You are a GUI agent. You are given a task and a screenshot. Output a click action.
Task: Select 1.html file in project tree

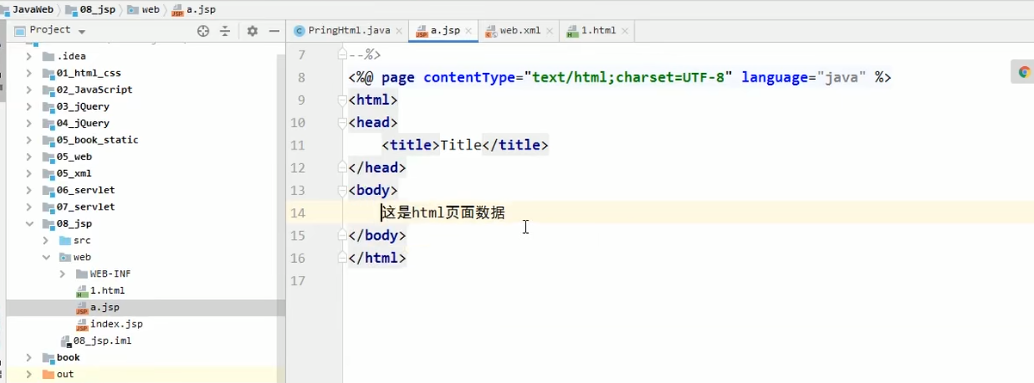pyautogui.click(x=107, y=291)
